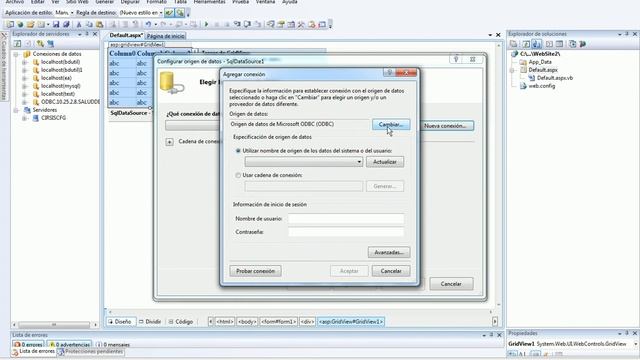Screen dimensions: 640x360
Task: Click the Open File folder icon in toolbar
Action: 30,24
